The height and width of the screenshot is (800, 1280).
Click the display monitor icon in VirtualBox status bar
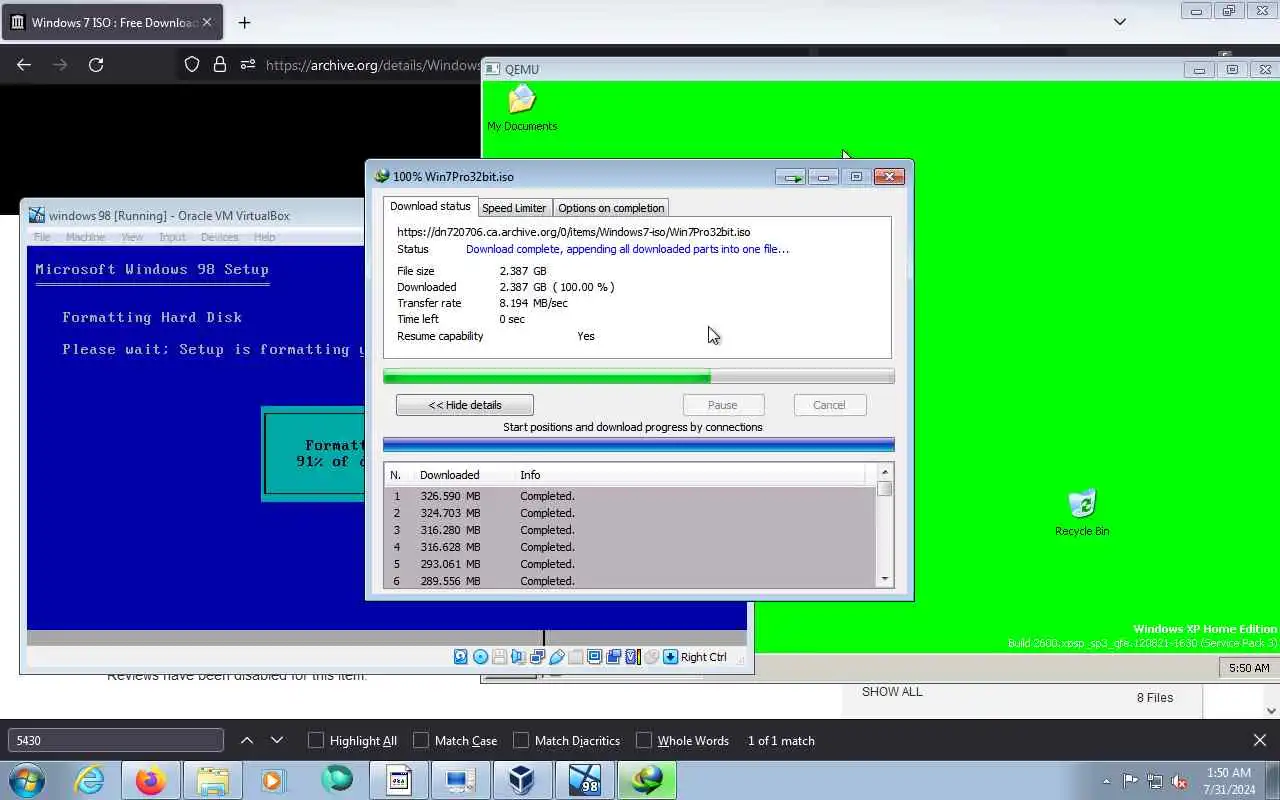click(595, 657)
